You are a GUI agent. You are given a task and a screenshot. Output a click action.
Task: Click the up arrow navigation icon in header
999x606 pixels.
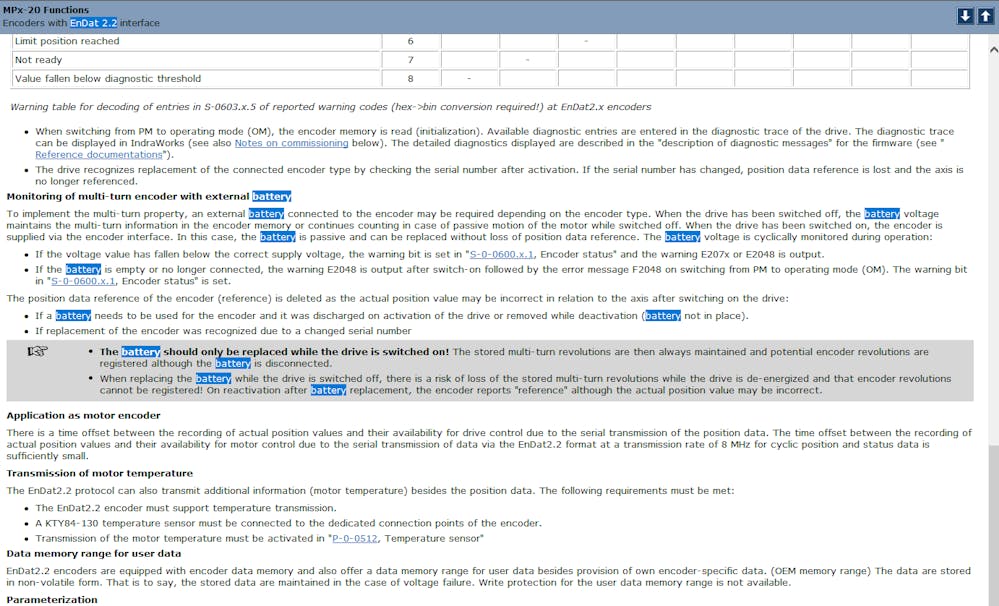(x=985, y=16)
